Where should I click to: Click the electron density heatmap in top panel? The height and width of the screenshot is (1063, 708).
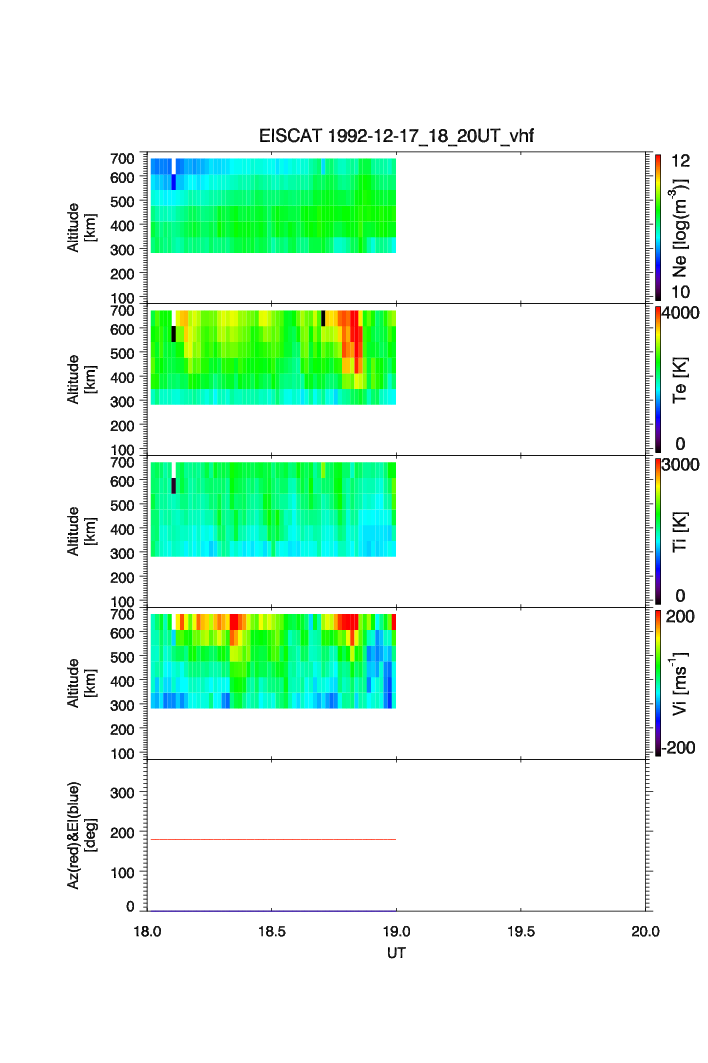pyautogui.click(x=272, y=205)
